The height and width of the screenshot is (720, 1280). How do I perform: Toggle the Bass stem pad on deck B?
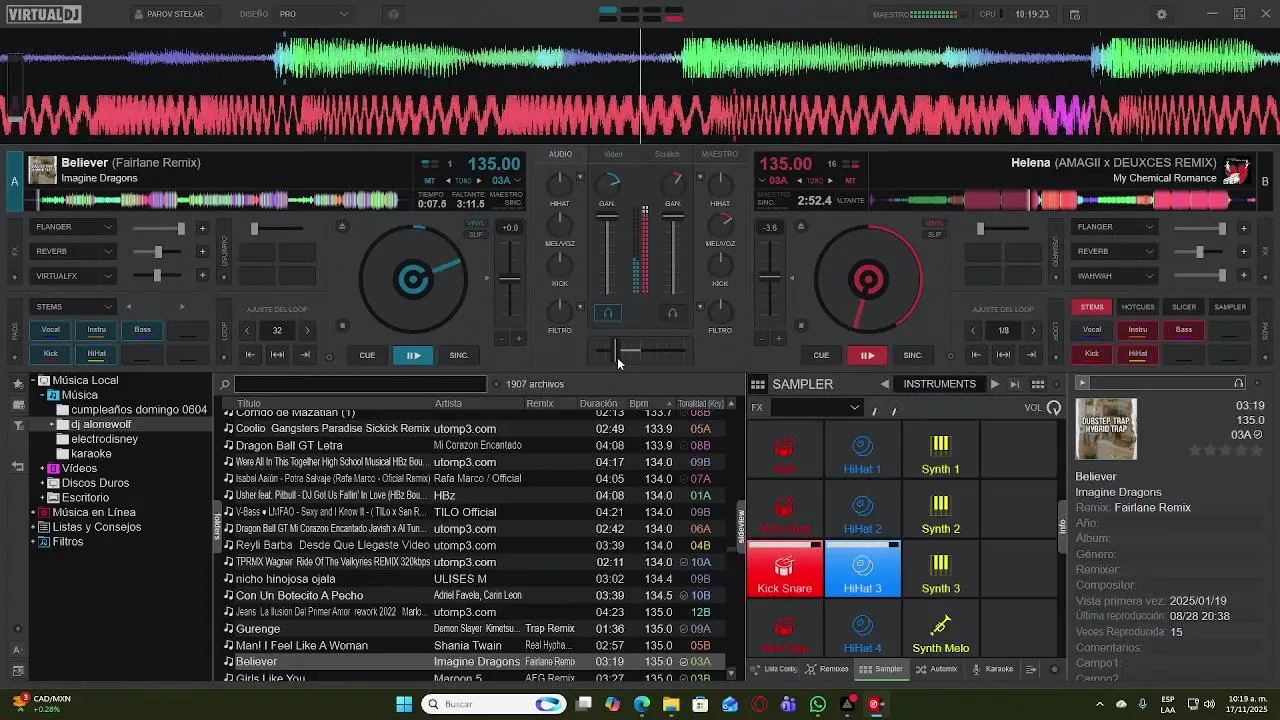point(1184,329)
